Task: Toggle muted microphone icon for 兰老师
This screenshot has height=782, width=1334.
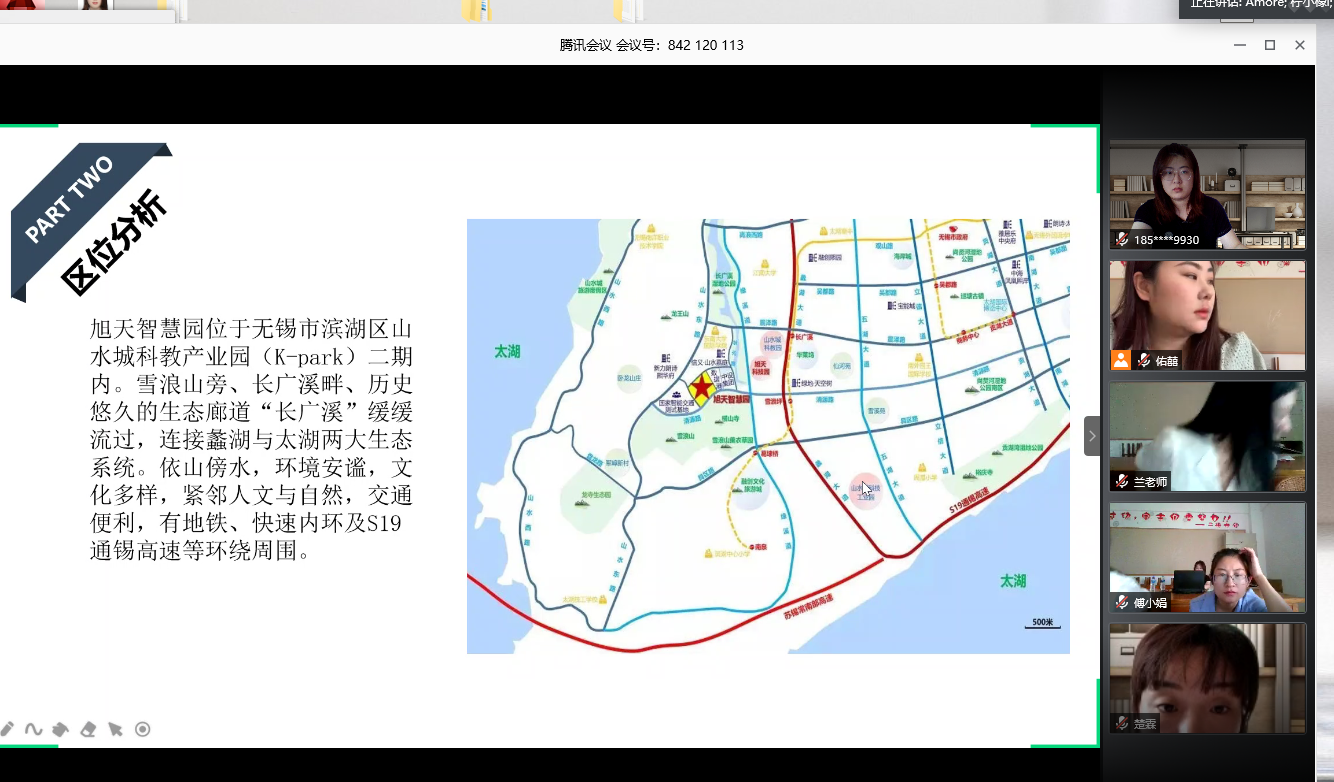Action: pos(1123,482)
